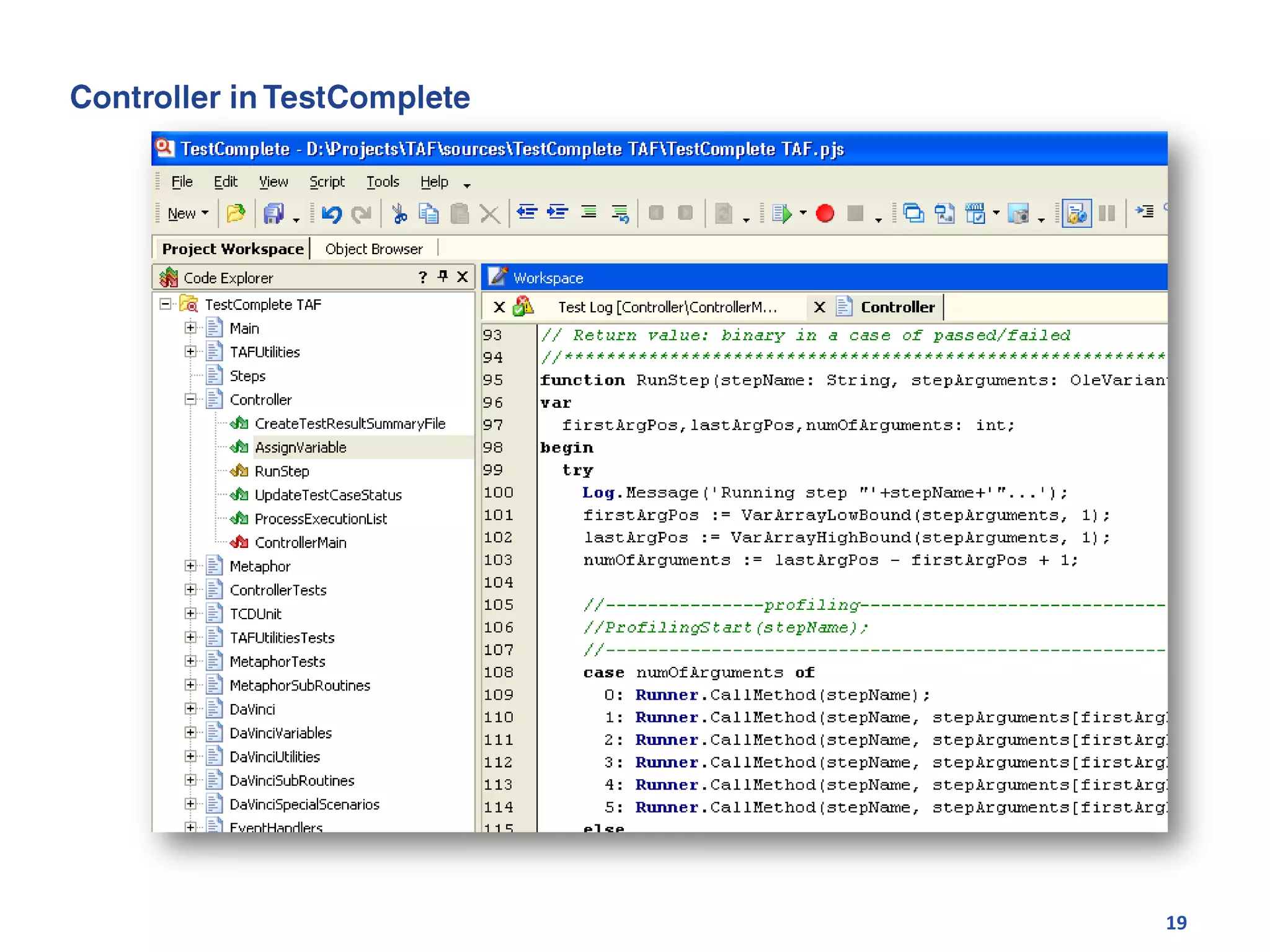Click code line 100 with Log.Message
Screen dimensions: 1270x952
(824, 493)
